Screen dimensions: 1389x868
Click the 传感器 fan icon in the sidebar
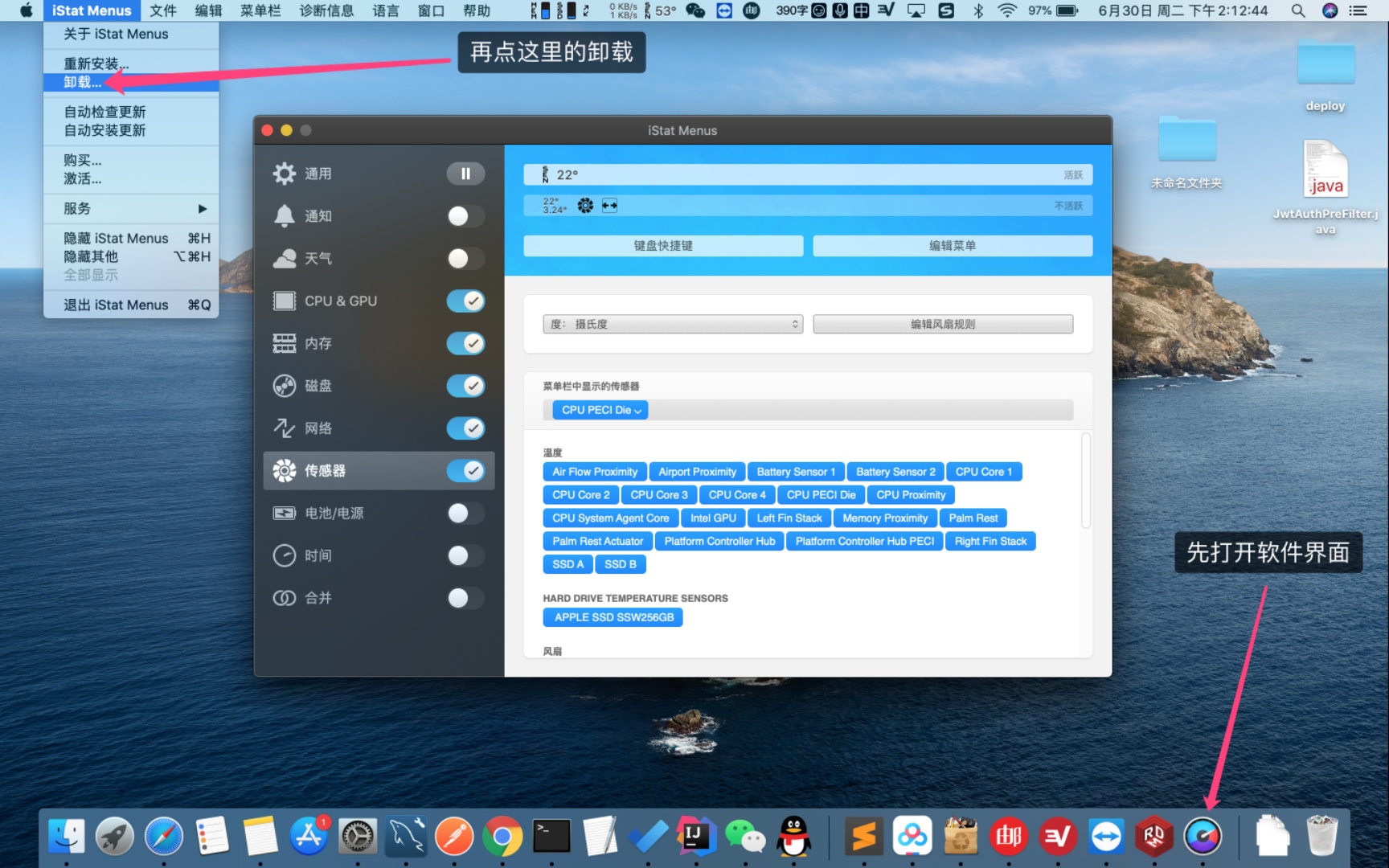pyautogui.click(x=284, y=471)
